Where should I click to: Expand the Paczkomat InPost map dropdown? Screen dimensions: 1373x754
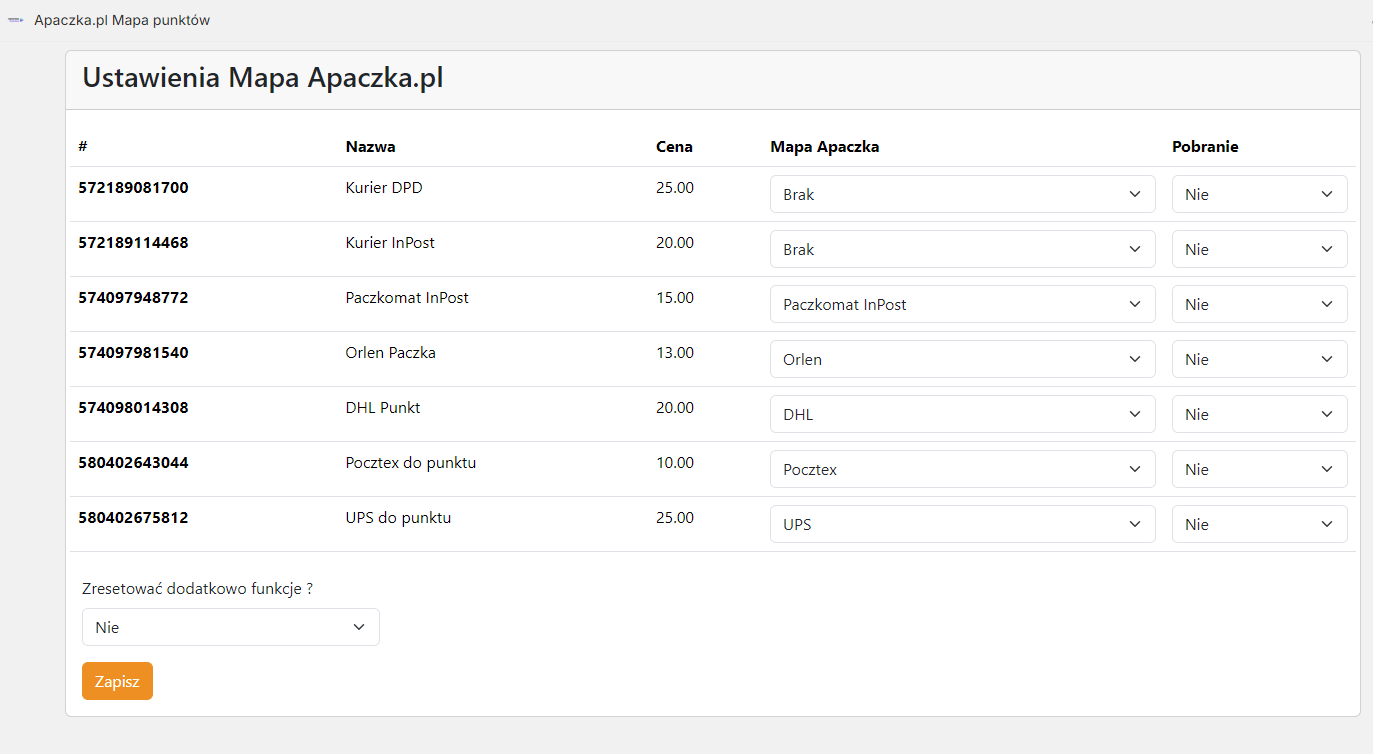point(962,304)
